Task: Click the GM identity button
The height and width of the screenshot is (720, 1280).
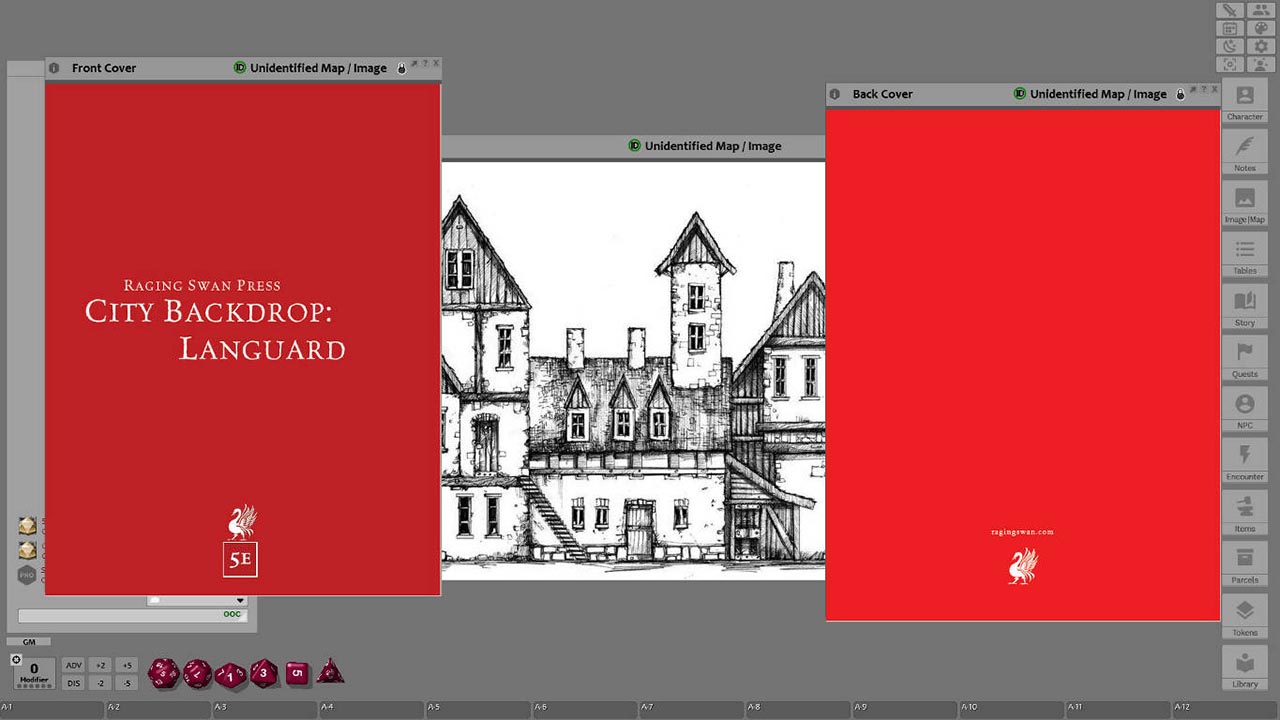Action: pos(29,641)
